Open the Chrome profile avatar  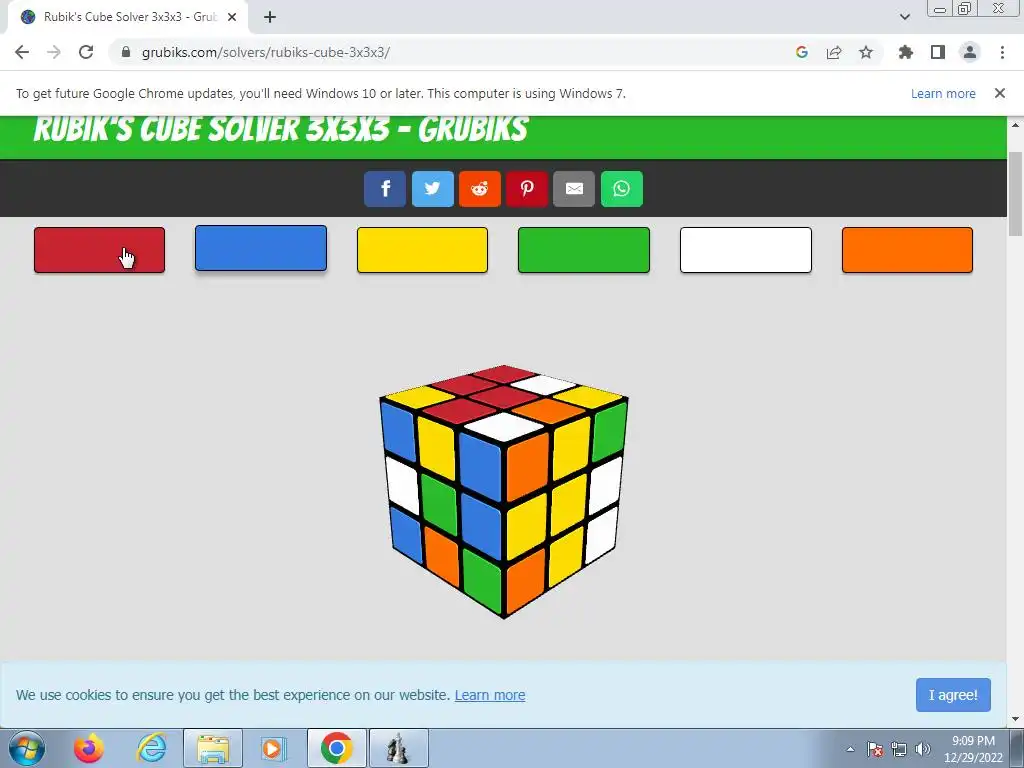coord(970,52)
